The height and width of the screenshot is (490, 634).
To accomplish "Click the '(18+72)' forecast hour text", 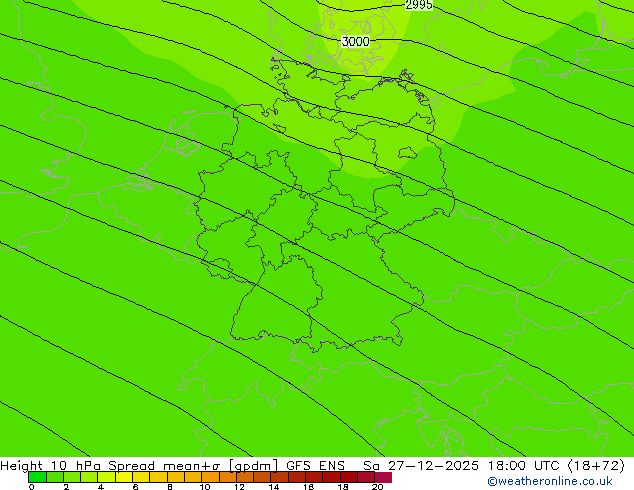I will coord(597,466).
